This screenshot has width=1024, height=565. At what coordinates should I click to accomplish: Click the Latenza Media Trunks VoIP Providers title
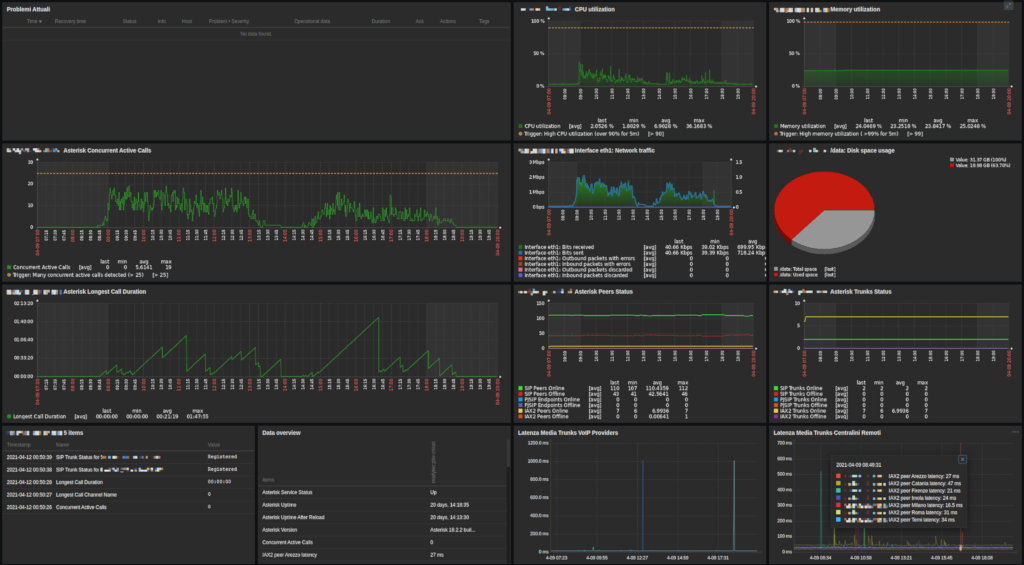click(568, 432)
